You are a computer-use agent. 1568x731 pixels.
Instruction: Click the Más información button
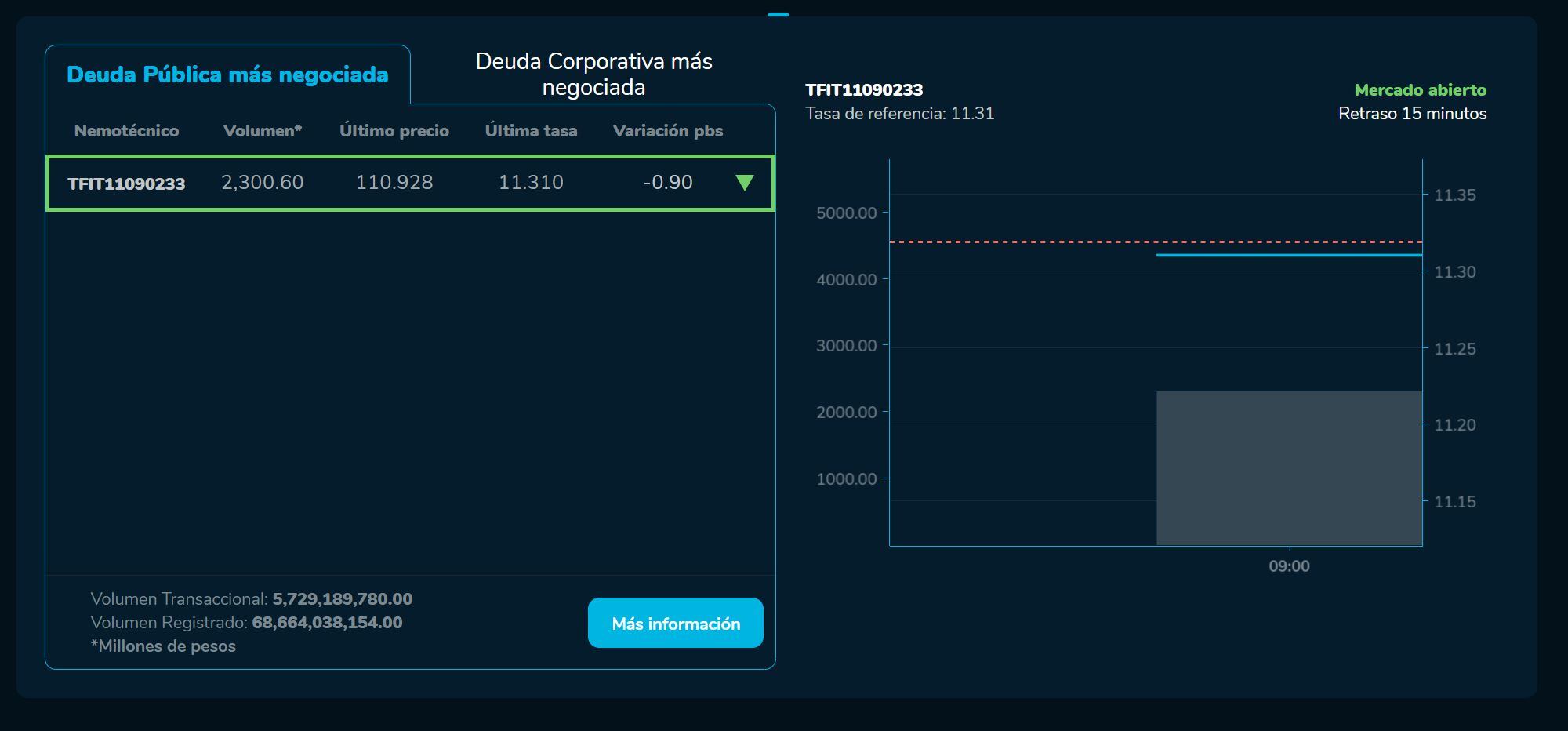pyautogui.click(x=675, y=623)
